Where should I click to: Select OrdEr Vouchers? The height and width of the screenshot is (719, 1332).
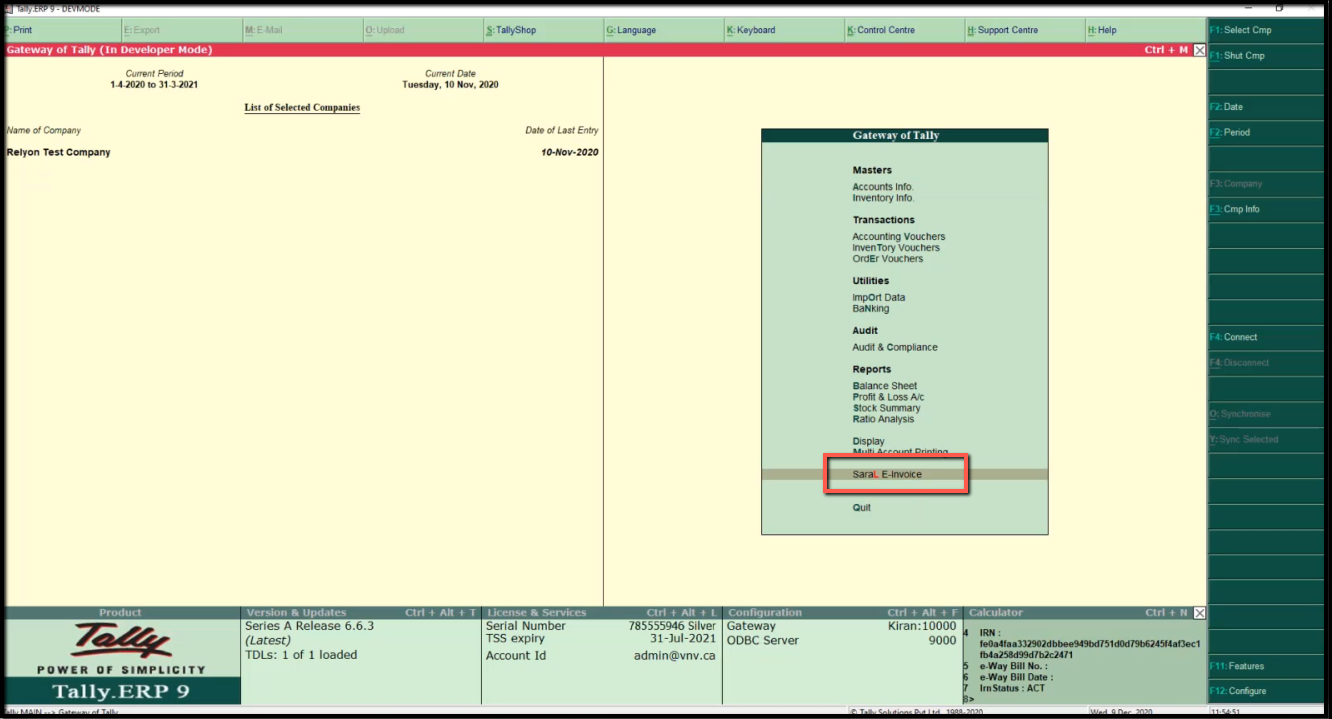pyautogui.click(x=888, y=259)
